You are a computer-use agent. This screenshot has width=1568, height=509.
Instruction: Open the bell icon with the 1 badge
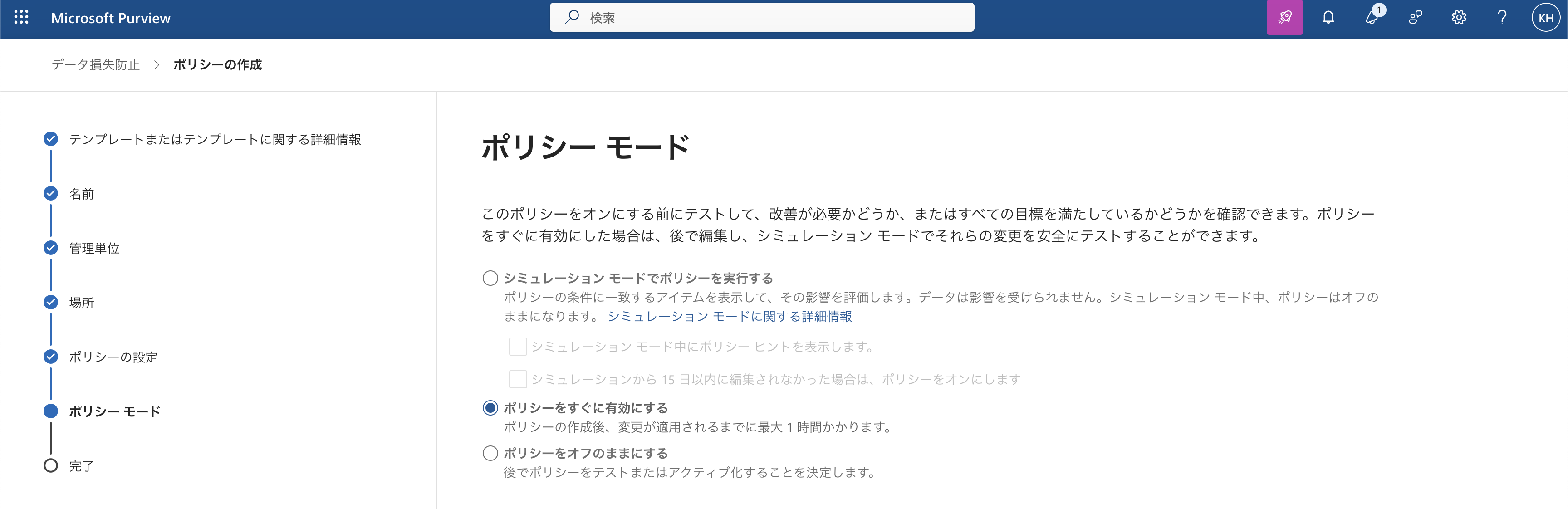(x=1372, y=18)
